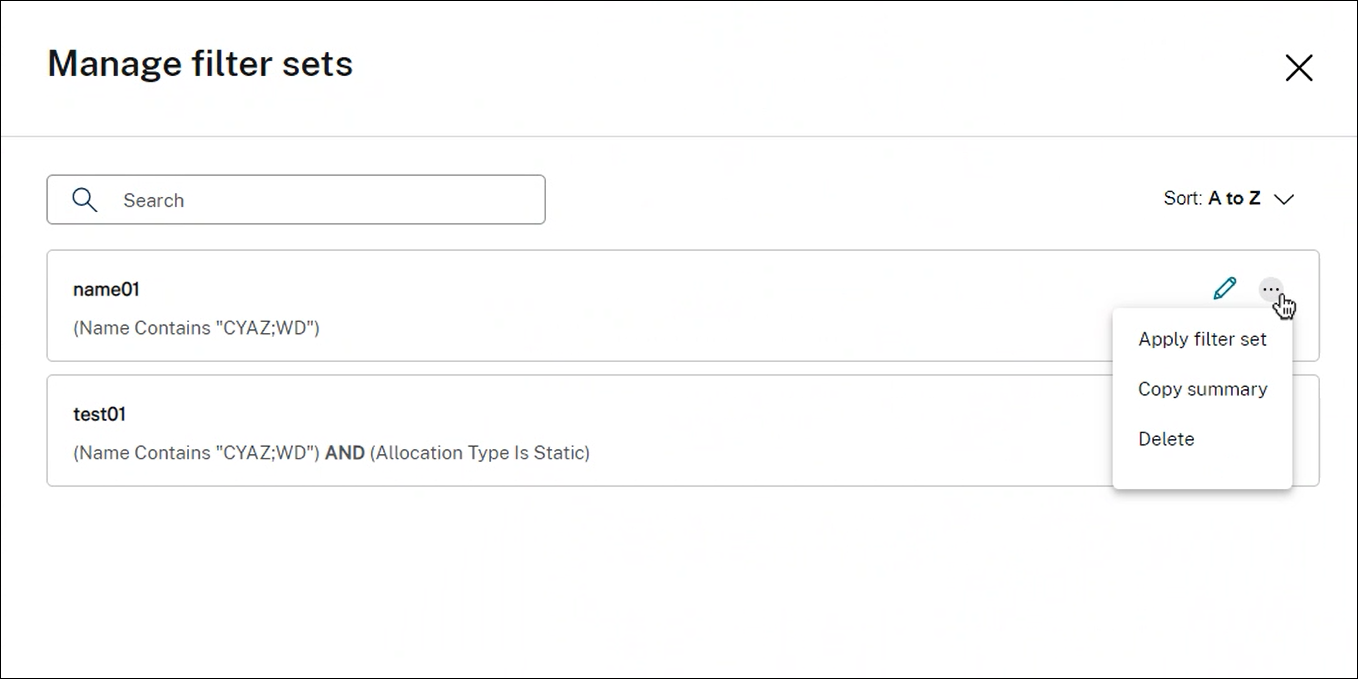Expand the sort order chevron arrow

1284,199
